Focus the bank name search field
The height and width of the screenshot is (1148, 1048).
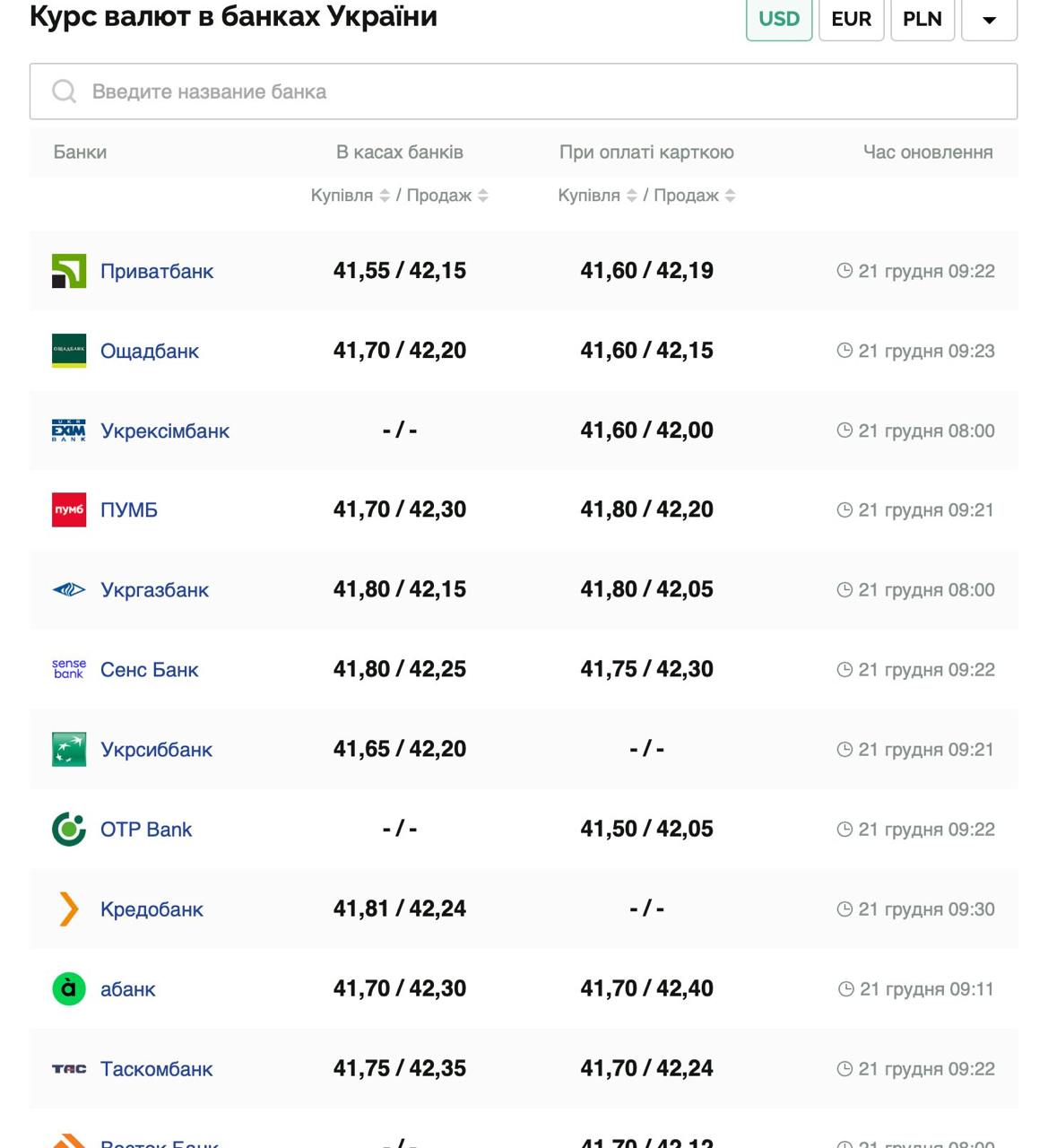[524, 91]
